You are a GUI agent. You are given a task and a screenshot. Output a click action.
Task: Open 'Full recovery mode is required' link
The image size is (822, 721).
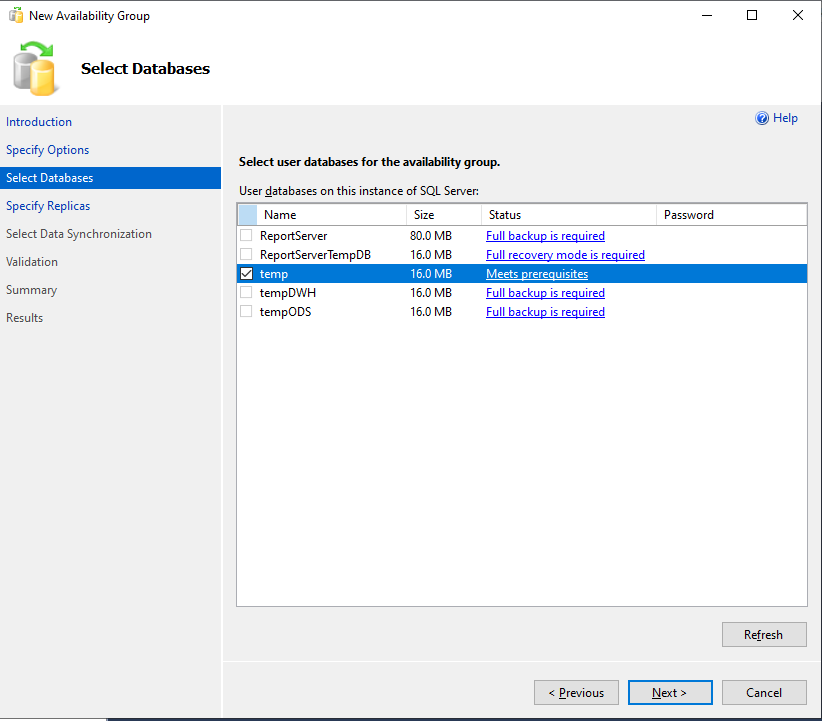(565, 255)
